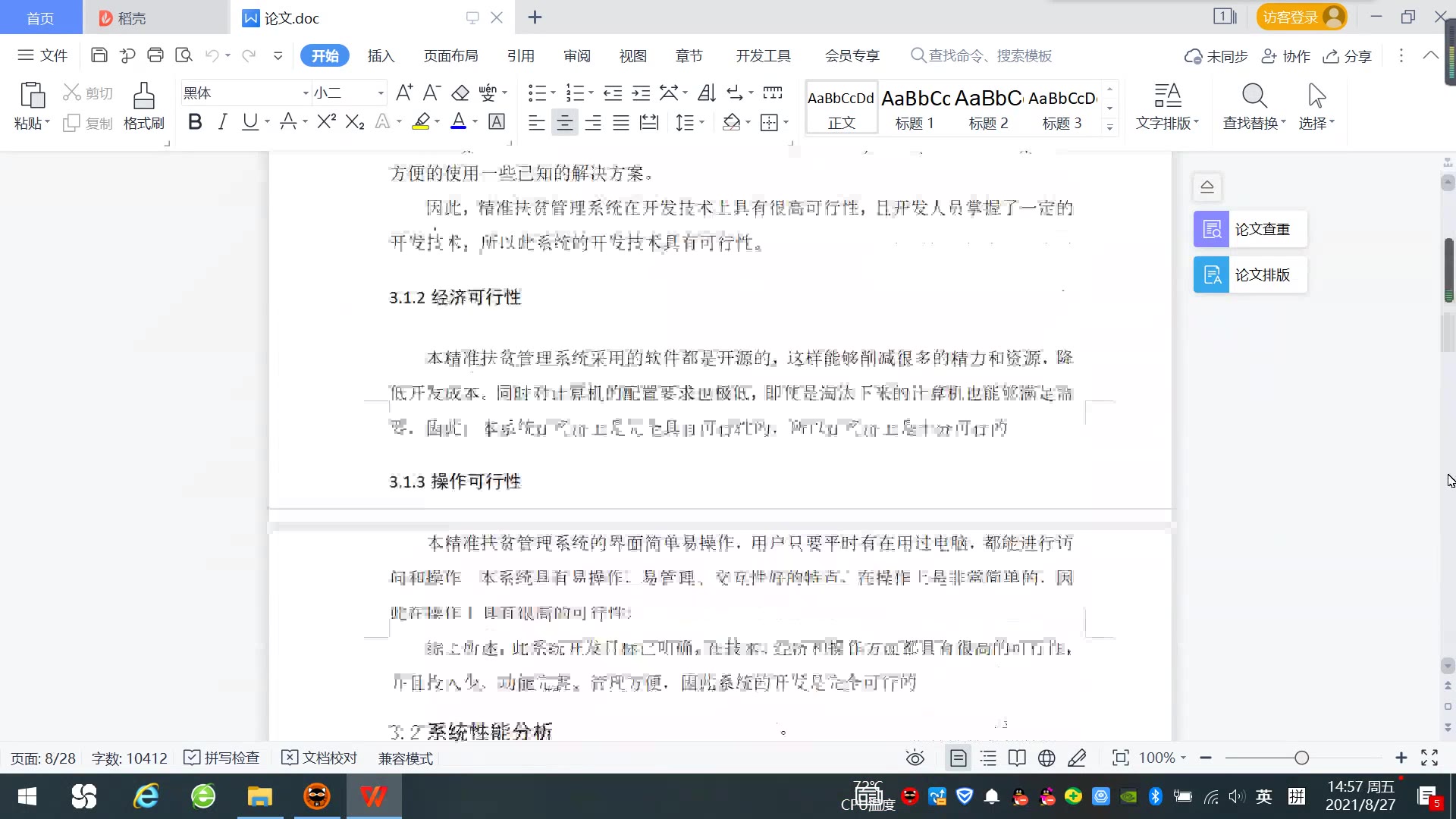Open the 页面布局 (Page Layout) tab
This screenshot has height=819, width=1456.
tap(450, 55)
